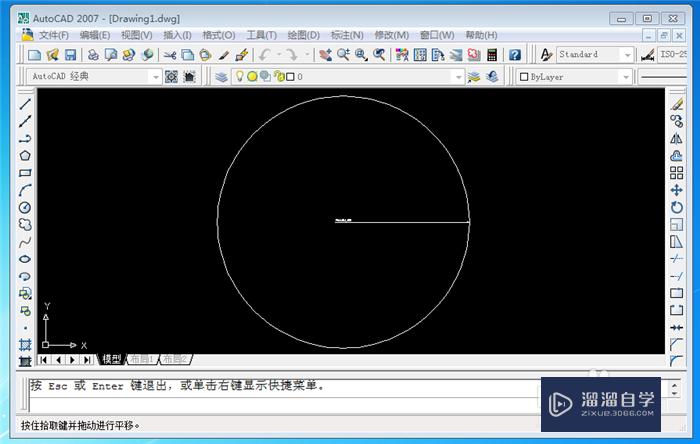This screenshot has height=444, width=700.
Task: Toggle layer 0 freeze sun icon
Action: tap(252, 77)
